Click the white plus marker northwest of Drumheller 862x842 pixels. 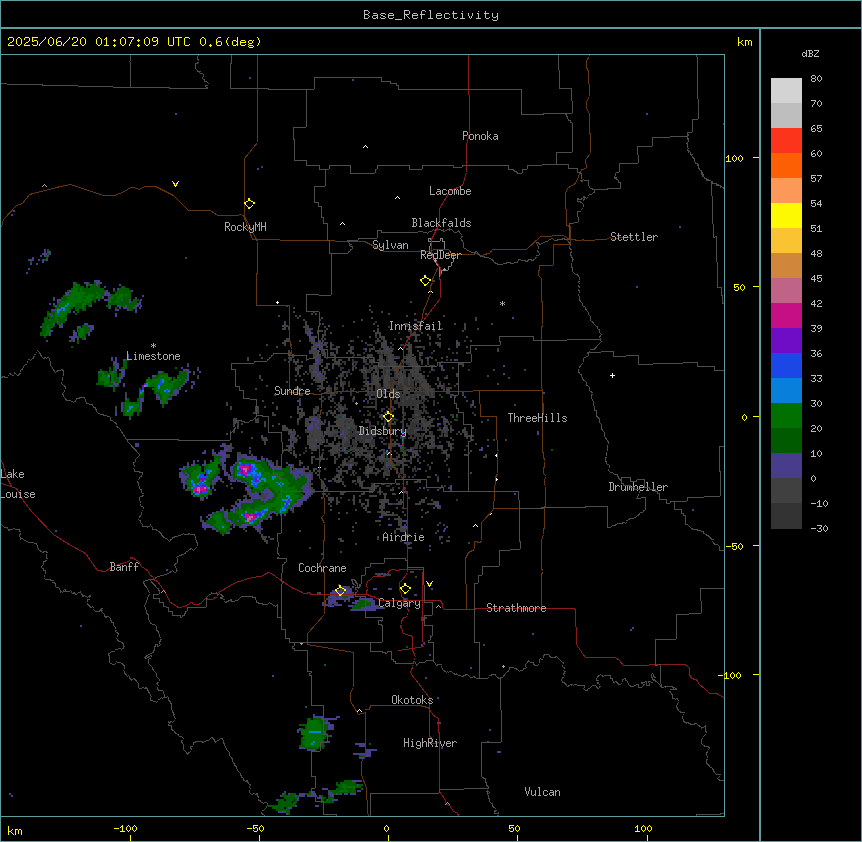point(612,375)
